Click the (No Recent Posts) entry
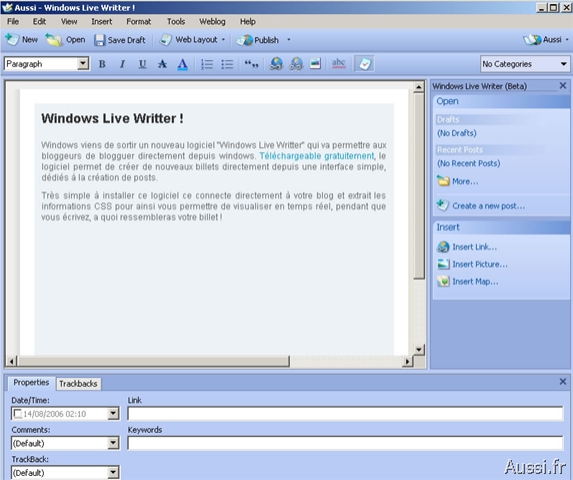 [468, 163]
